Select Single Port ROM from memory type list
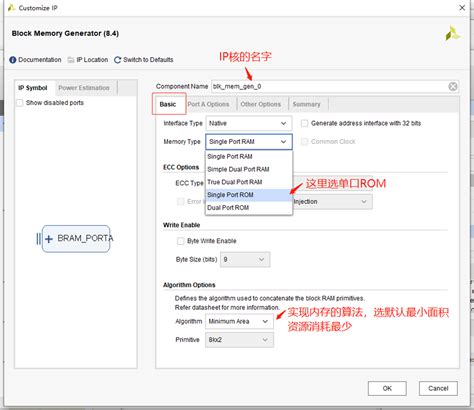This screenshot has width=474, height=410. pos(249,195)
